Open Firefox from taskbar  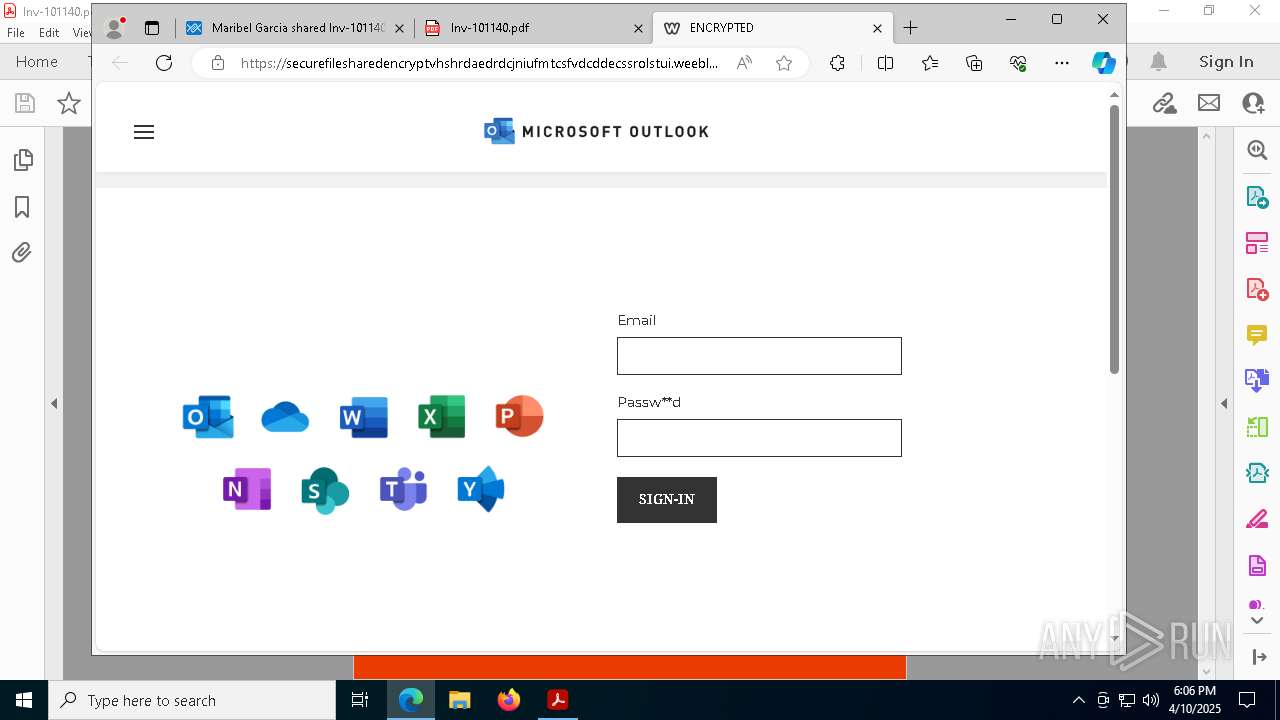point(509,700)
